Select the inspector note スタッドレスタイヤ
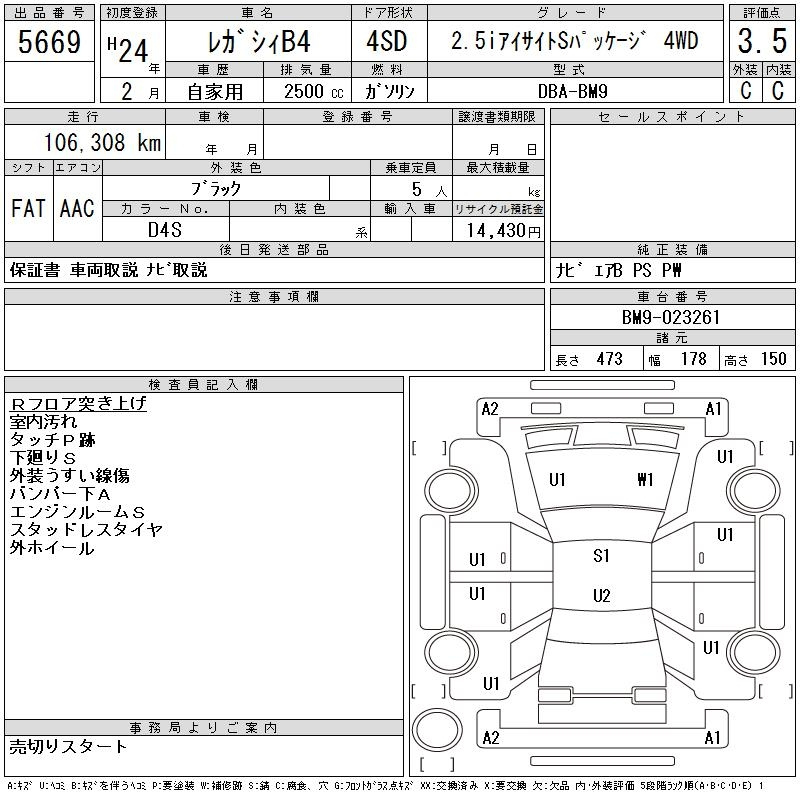800x800 pixels. [x=86, y=530]
